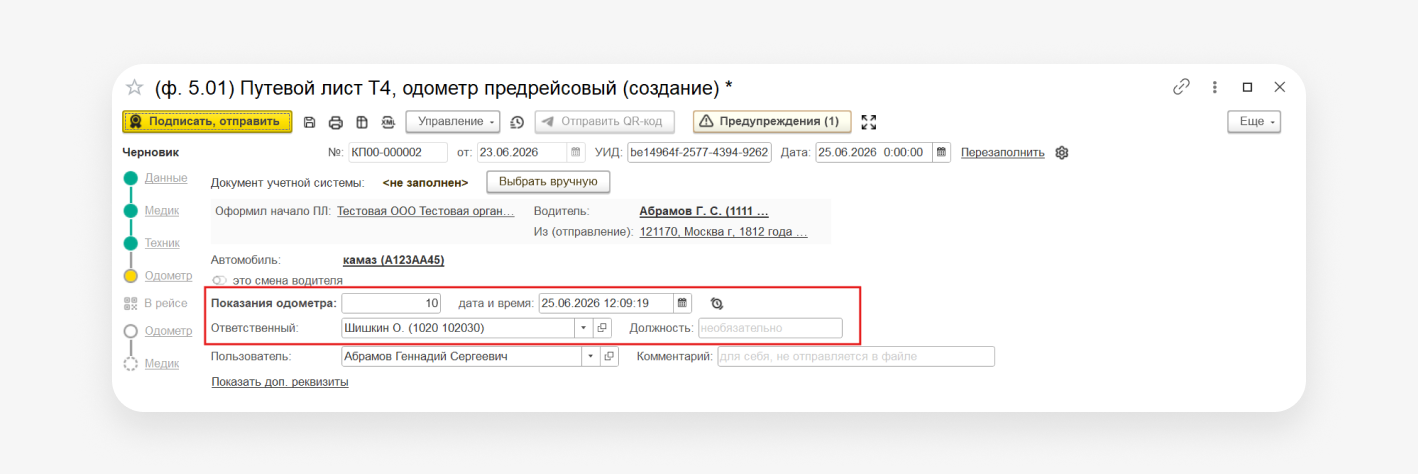Click the print icon in toolbar
Image resolution: width=1418 pixels, height=474 pixels.
coord(336,122)
